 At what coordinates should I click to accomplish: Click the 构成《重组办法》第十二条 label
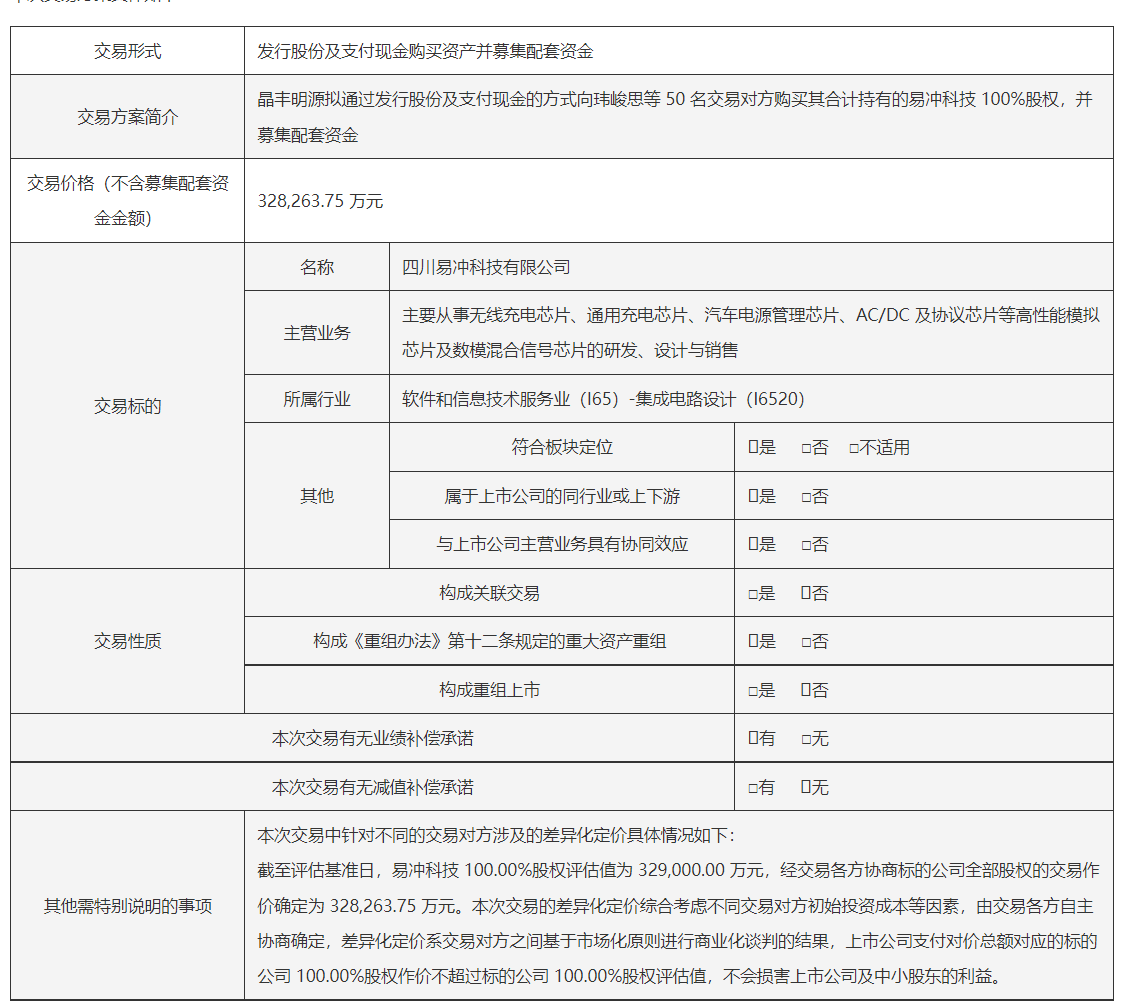(x=489, y=641)
